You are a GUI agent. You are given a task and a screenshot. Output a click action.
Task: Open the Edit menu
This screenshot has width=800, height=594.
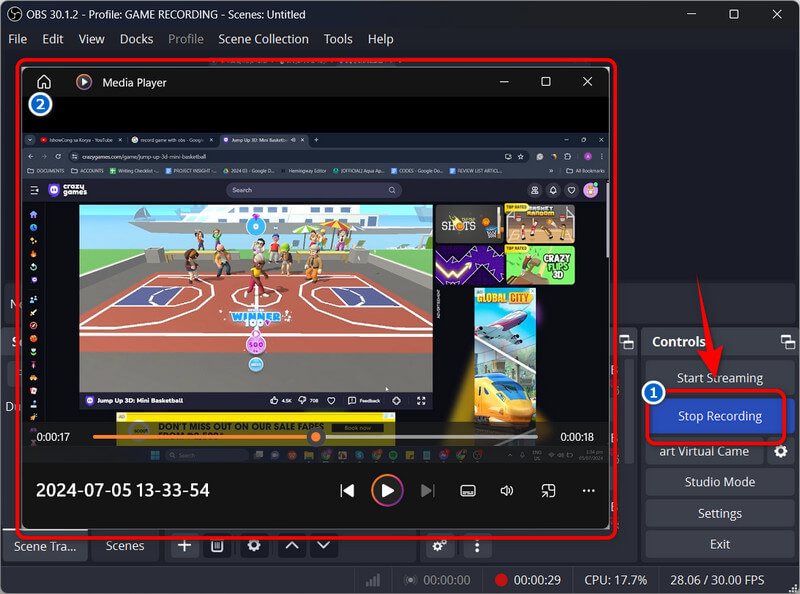[x=53, y=39]
